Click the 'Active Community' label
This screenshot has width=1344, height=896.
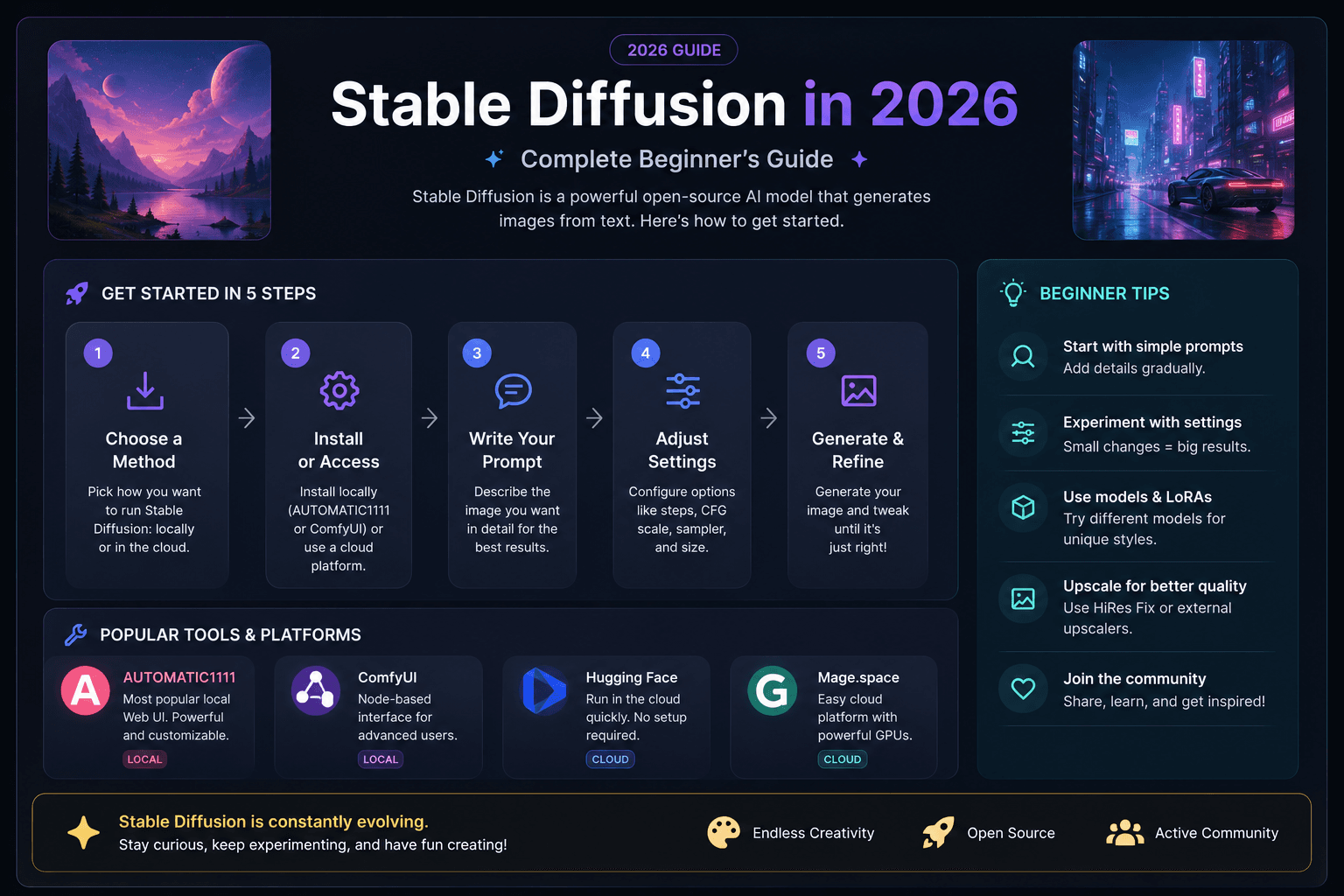pyautogui.click(x=1217, y=833)
